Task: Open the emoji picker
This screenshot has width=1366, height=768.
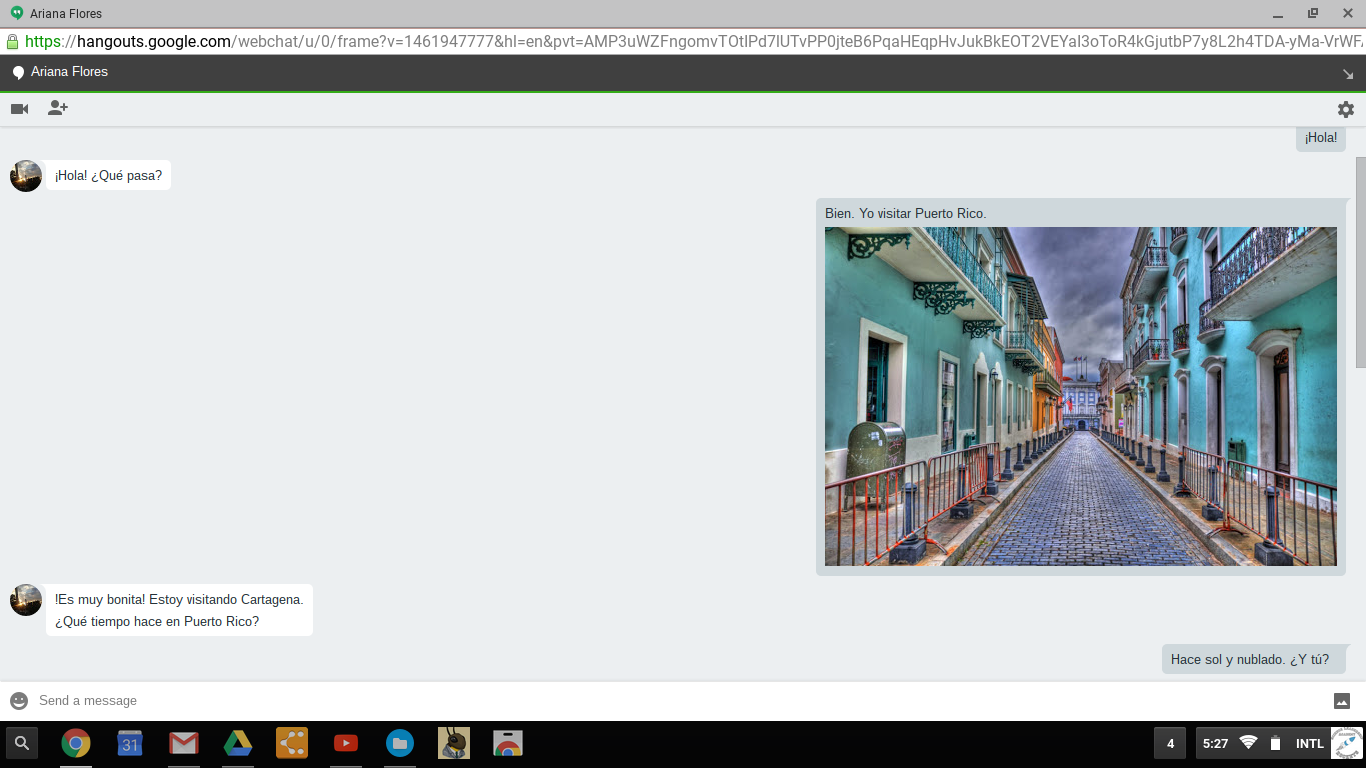Action: [x=19, y=701]
